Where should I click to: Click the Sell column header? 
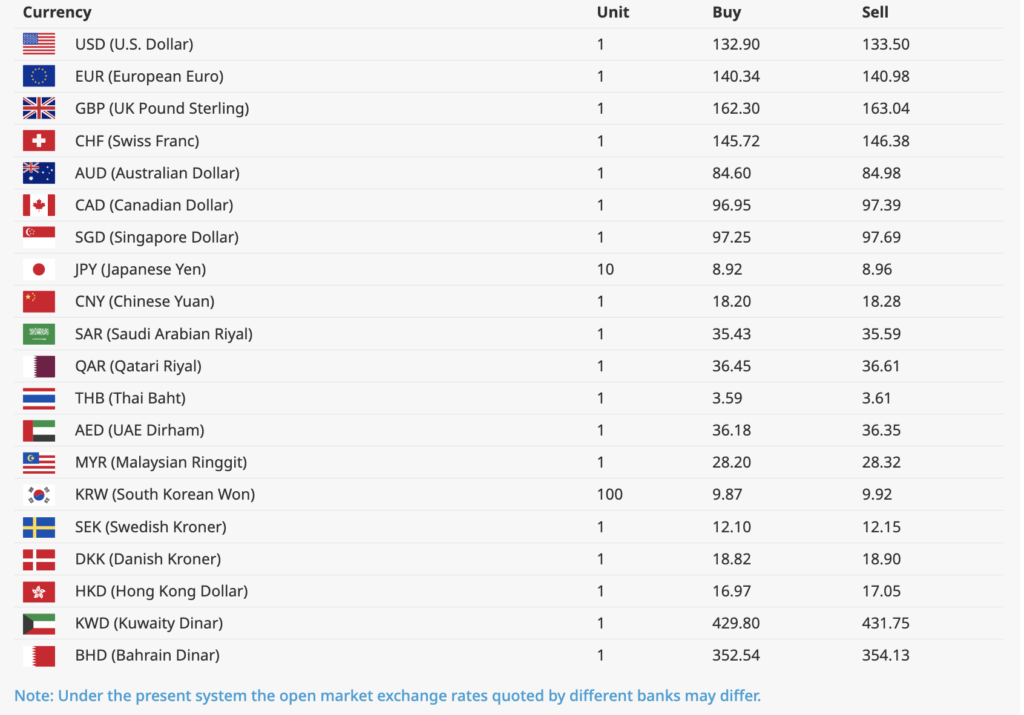(x=875, y=12)
